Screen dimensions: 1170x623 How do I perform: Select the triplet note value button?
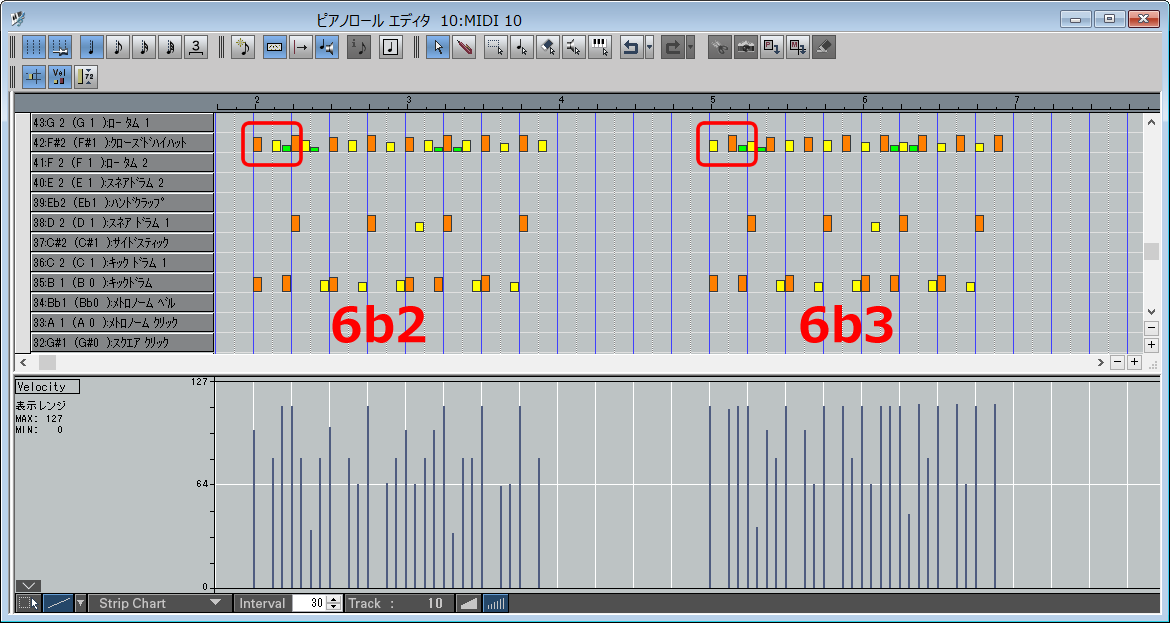196,47
